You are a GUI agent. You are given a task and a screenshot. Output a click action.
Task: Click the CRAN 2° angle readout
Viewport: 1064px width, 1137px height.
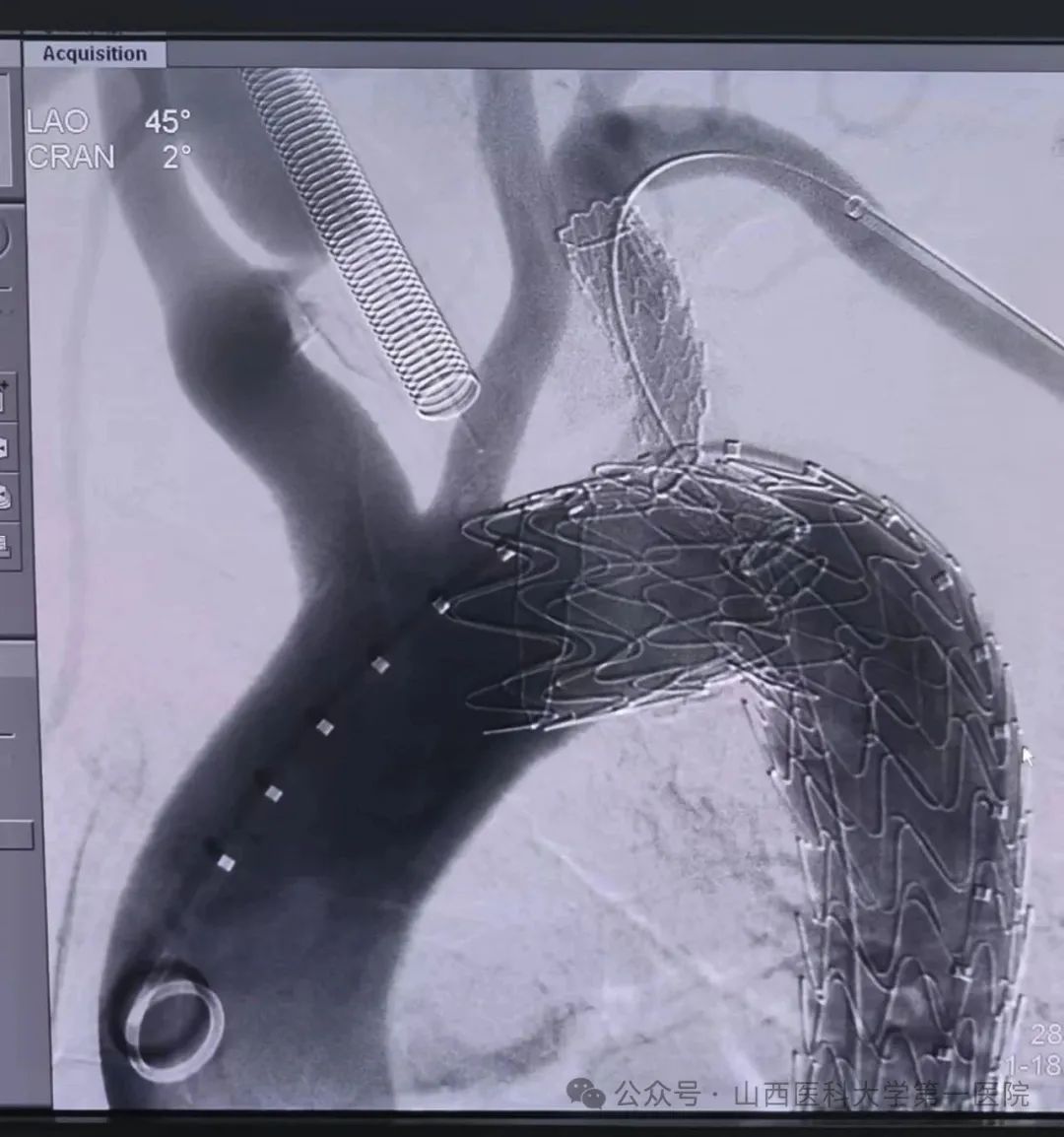tap(108, 157)
